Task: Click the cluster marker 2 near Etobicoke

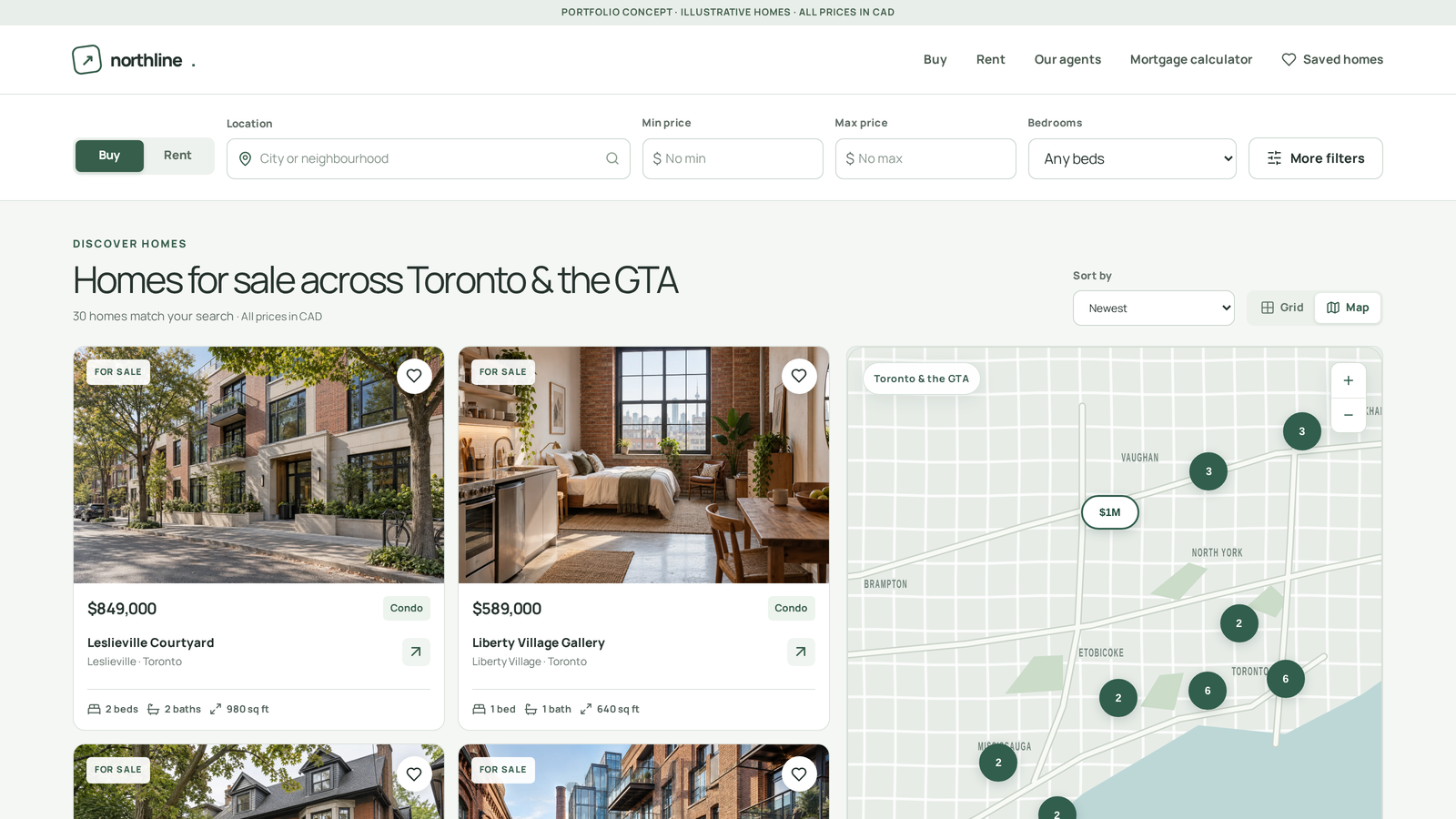Action: point(1118,698)
